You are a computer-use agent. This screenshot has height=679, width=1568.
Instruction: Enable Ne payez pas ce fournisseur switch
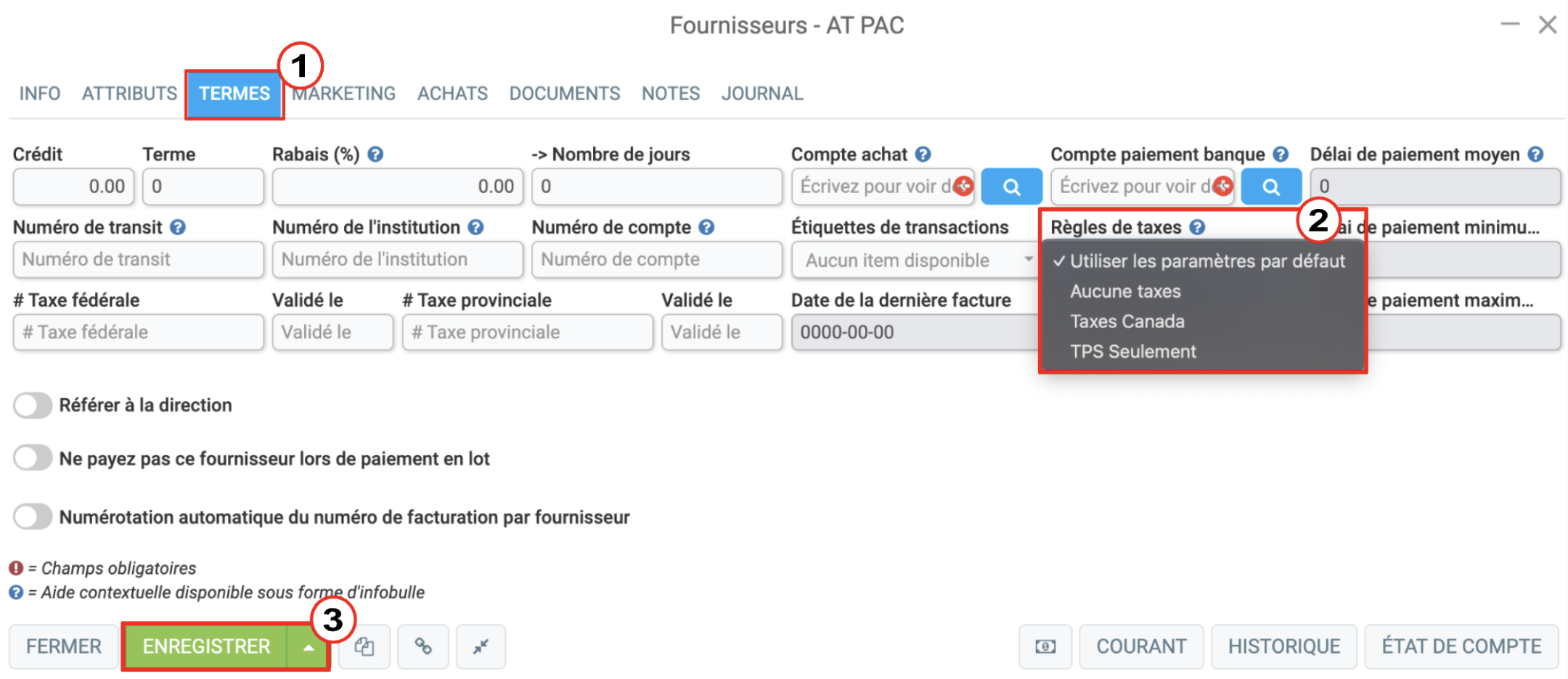coord(33,458)
